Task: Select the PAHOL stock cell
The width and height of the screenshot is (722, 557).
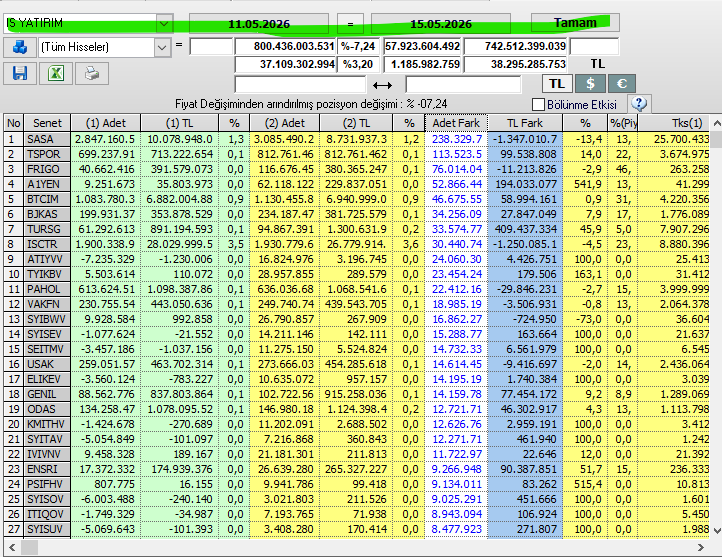Action: (x=47, y=289)
